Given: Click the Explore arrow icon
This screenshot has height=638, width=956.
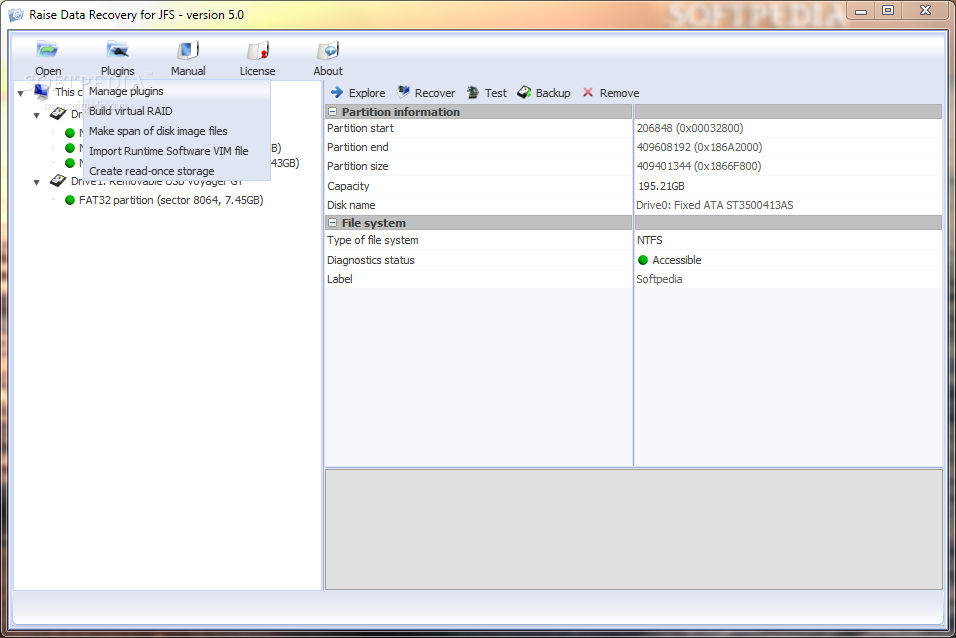Looking at the screenshot, I should [337, 92].
